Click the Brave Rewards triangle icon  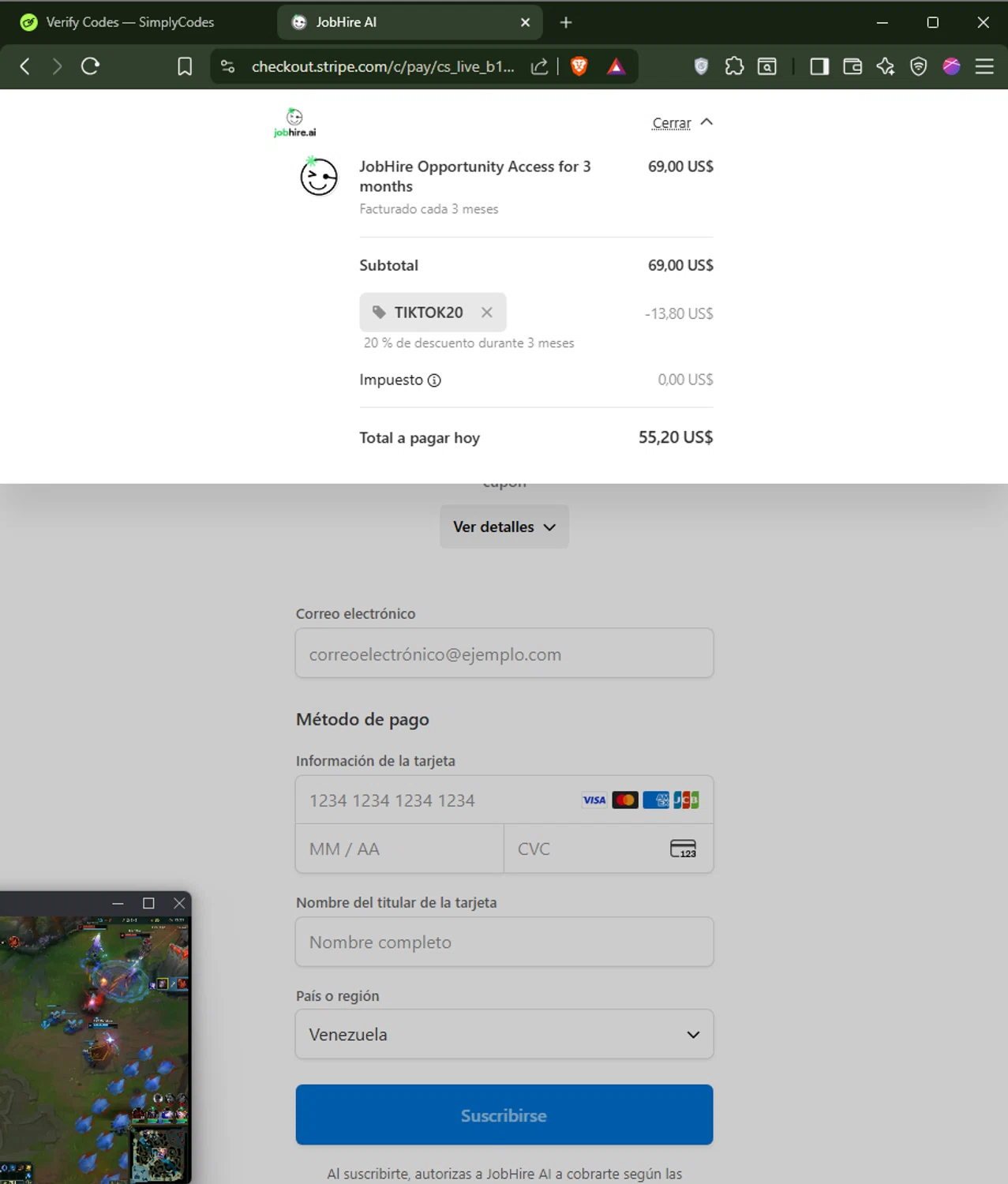[616, 67]
